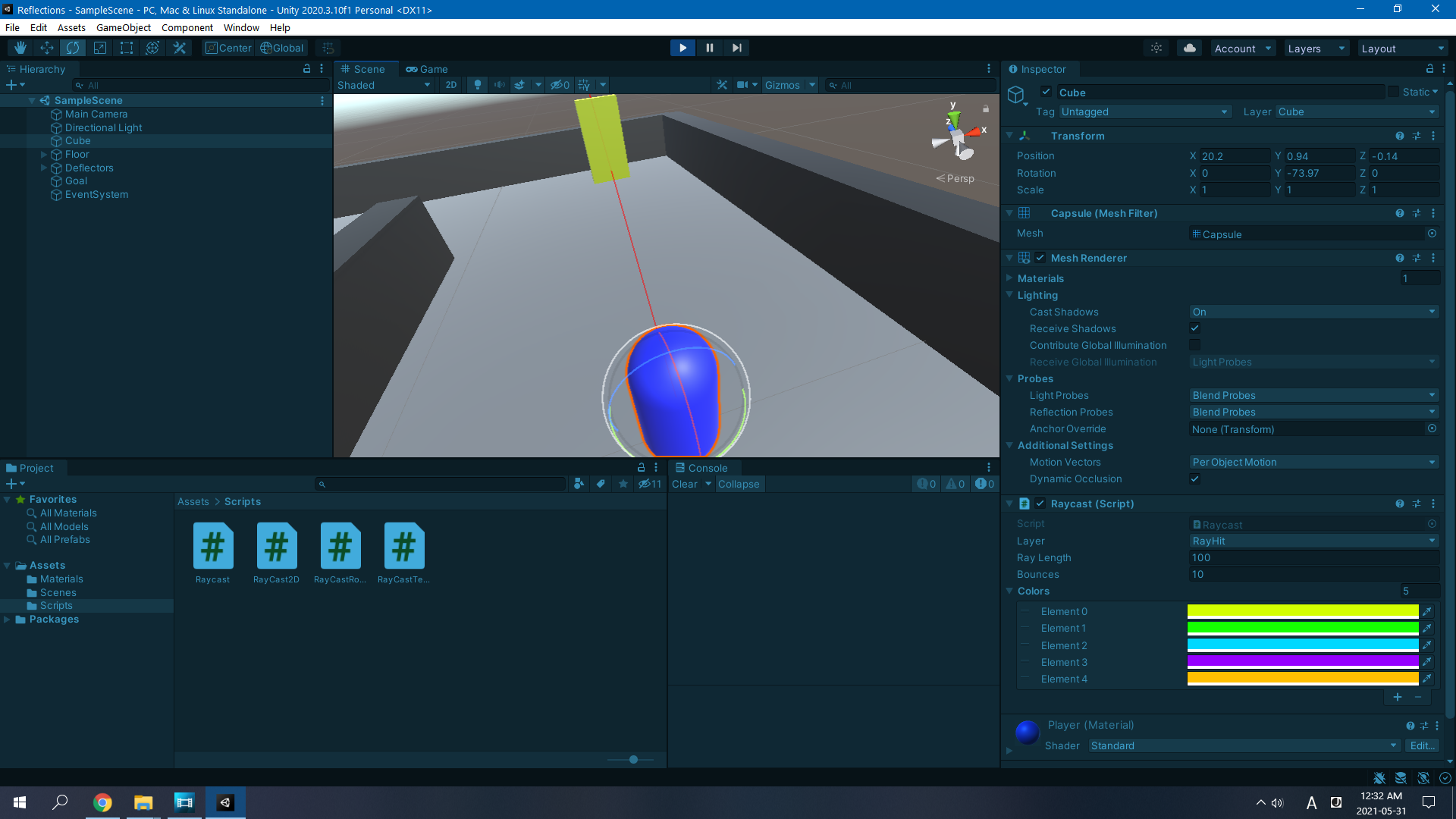Open the Raycast script asset
Image resolution: width=1456 pixels, height=819 pixels.
(212, 547)
